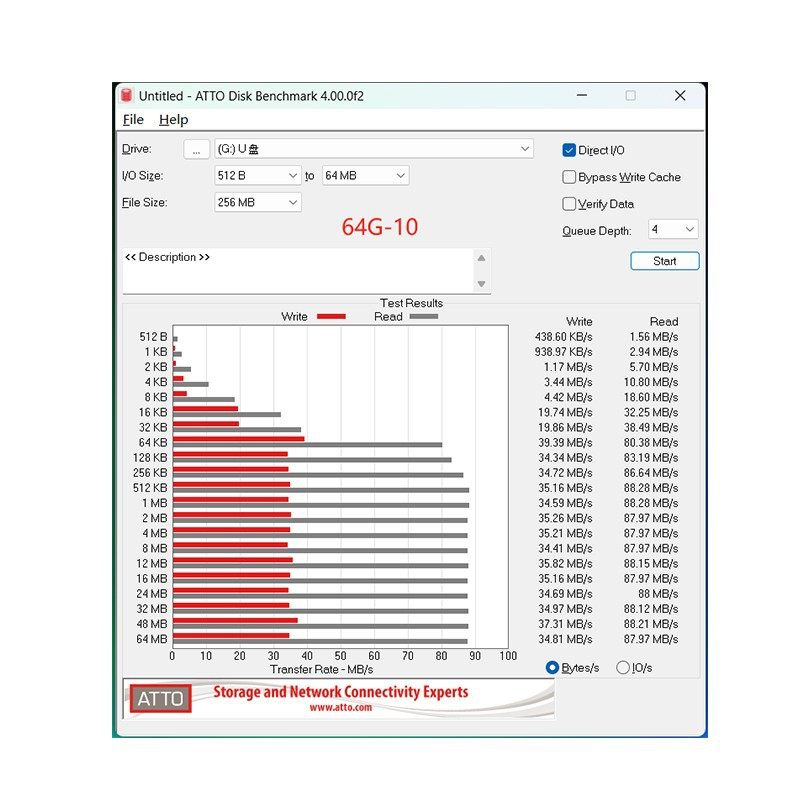800x800 pixels.
Task: Click the 4 KB read value 10.80 MB/s
Action: click(651, 383)
